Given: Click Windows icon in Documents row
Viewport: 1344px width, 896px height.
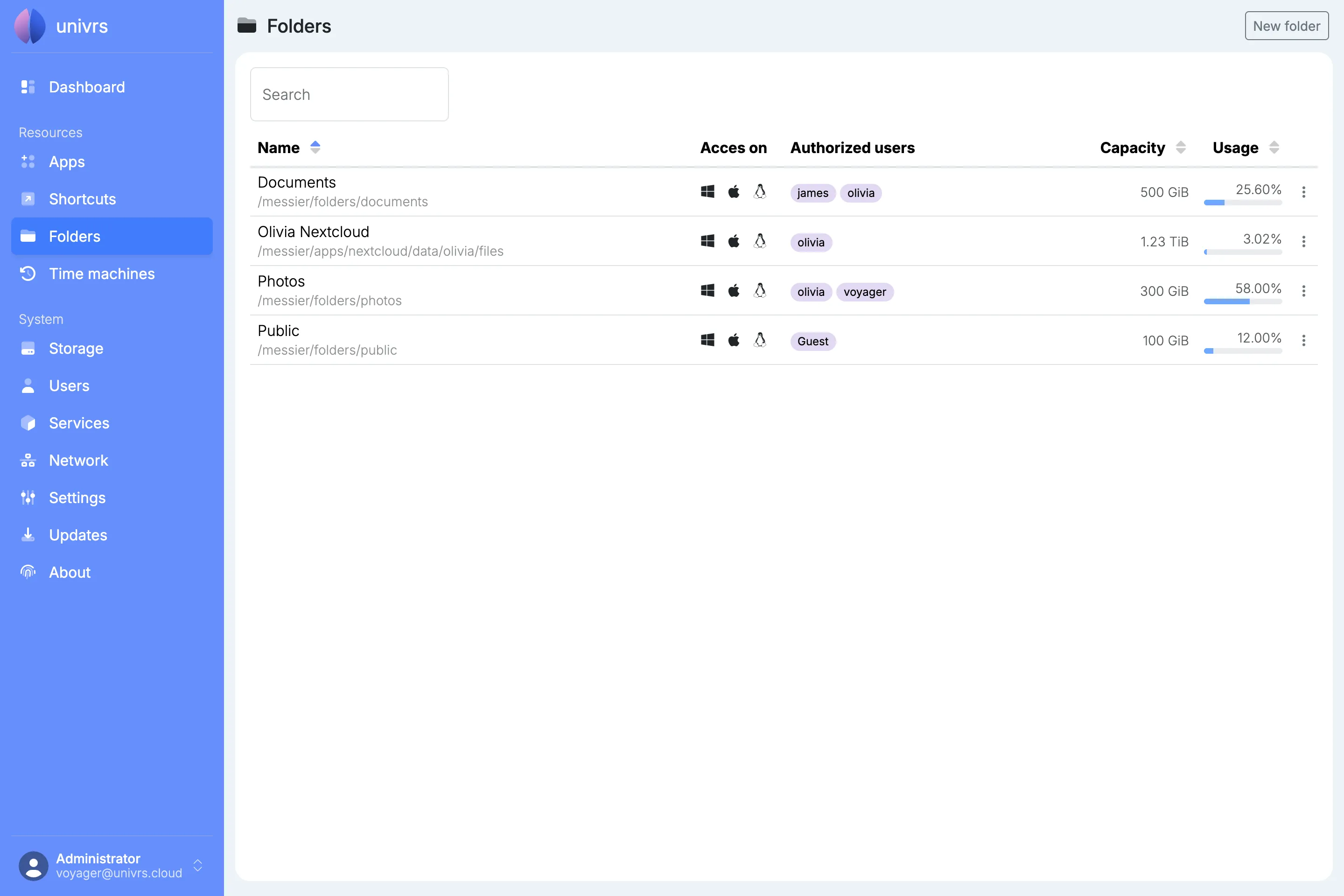Looking at the screenshot, I should (707, 191).
